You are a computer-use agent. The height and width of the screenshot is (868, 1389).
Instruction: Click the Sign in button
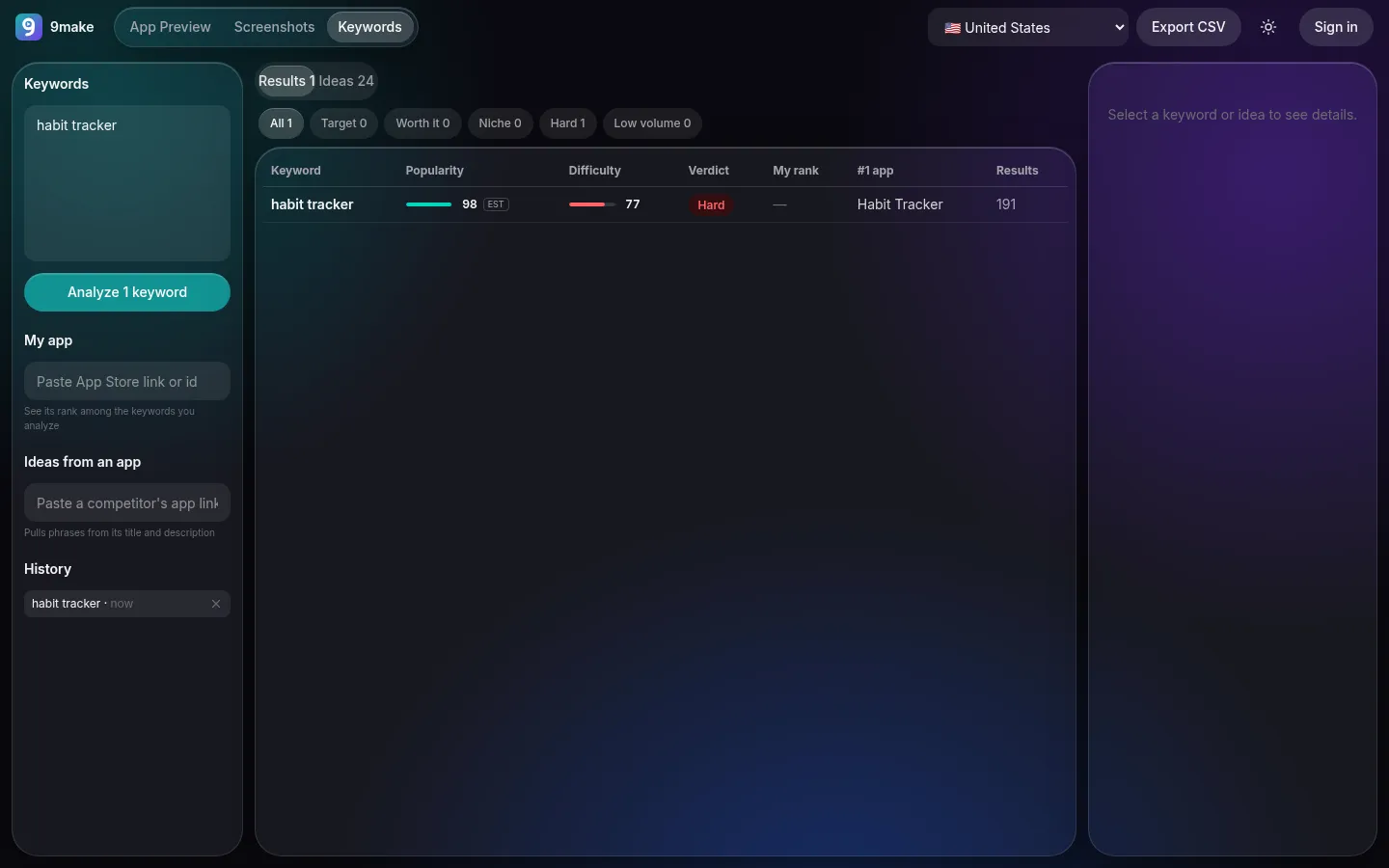(x=1336, y=27)
